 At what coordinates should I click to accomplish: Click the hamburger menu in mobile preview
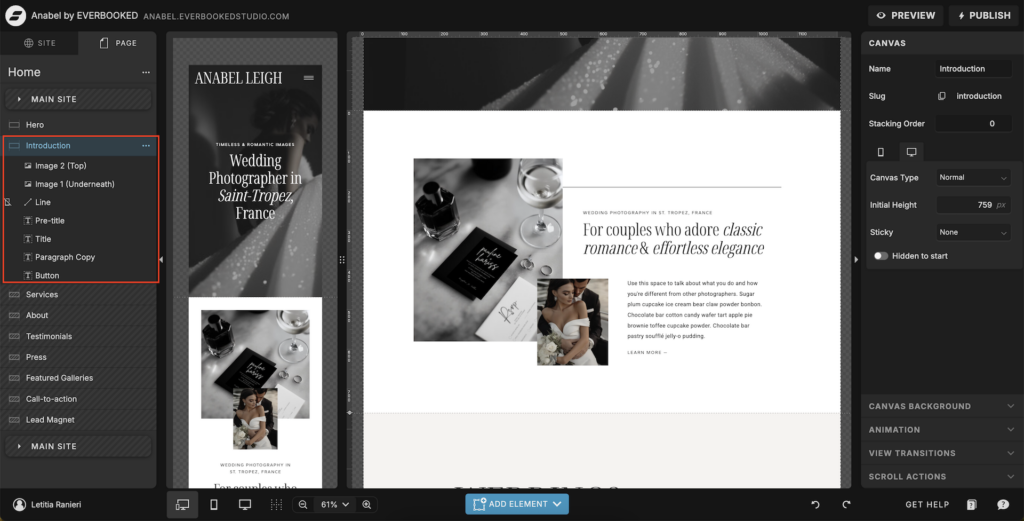(x=309, y=78)
